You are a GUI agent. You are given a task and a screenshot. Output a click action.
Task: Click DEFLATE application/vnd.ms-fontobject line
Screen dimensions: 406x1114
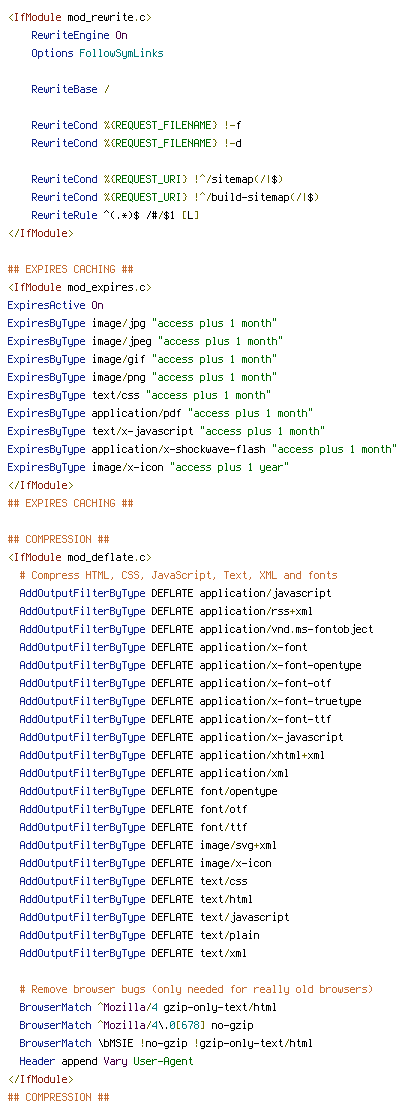coord(196,629)
